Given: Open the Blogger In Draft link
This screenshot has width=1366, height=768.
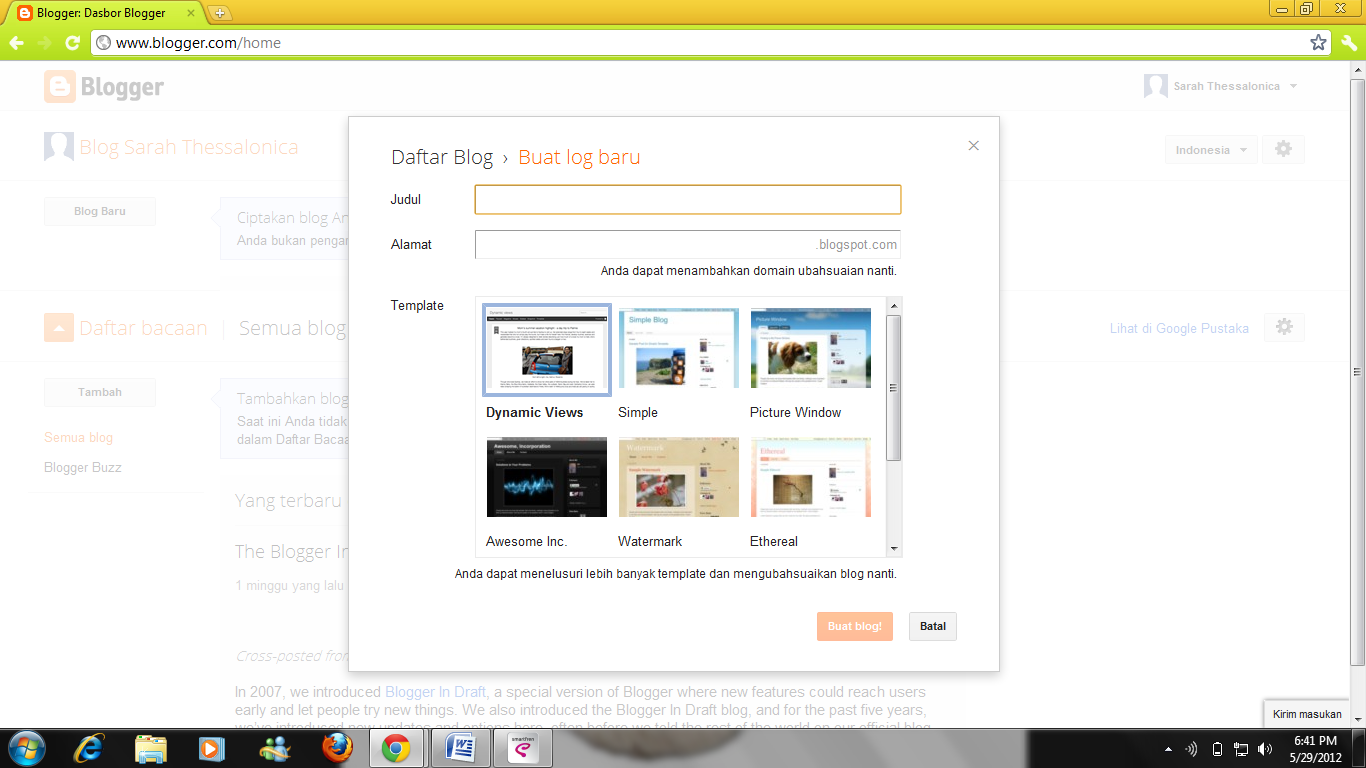Looking at the screenshot, I should [x=436, y=692].
